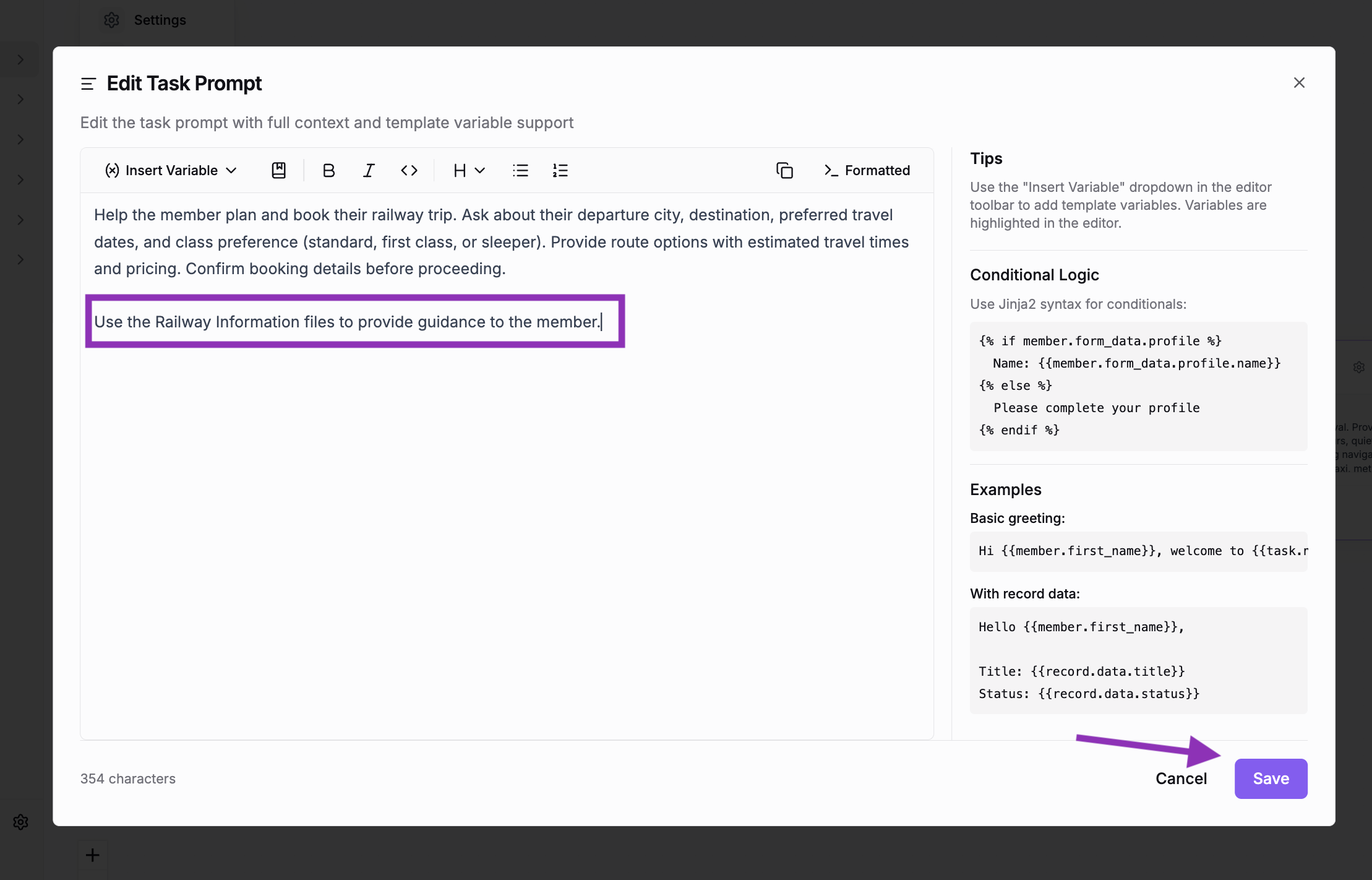Cancel editing the task prompt
Screen dimensions: 1372x880
point(1180,779)
